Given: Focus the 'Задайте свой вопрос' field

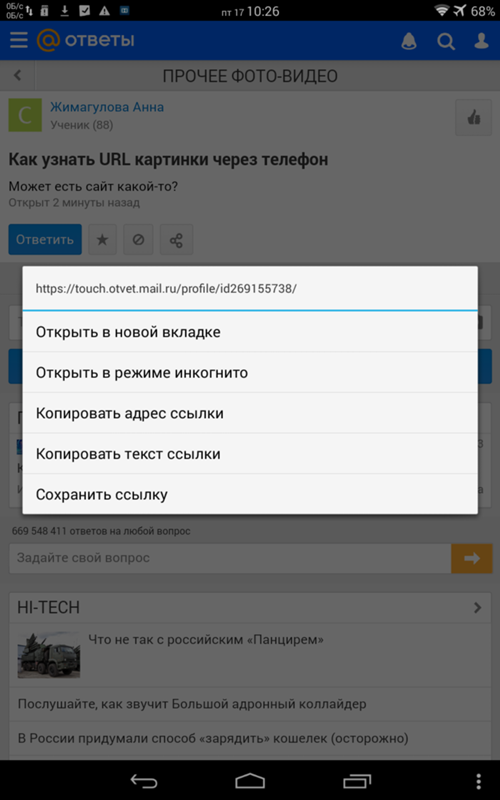Looking at the screenshot, I should (230, 558).
